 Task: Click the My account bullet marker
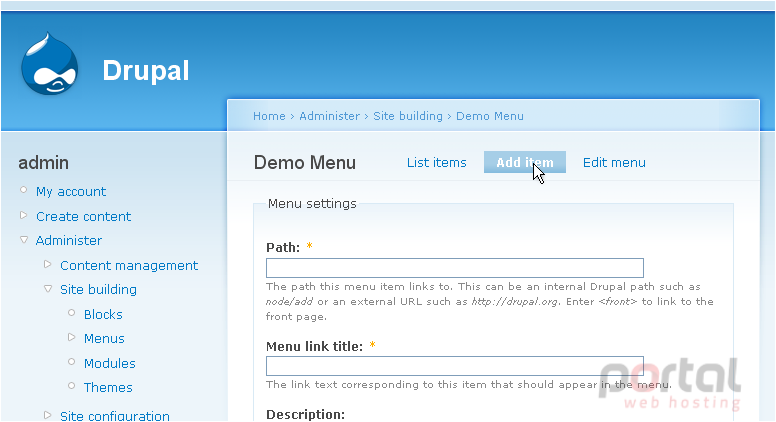point(23,190)
